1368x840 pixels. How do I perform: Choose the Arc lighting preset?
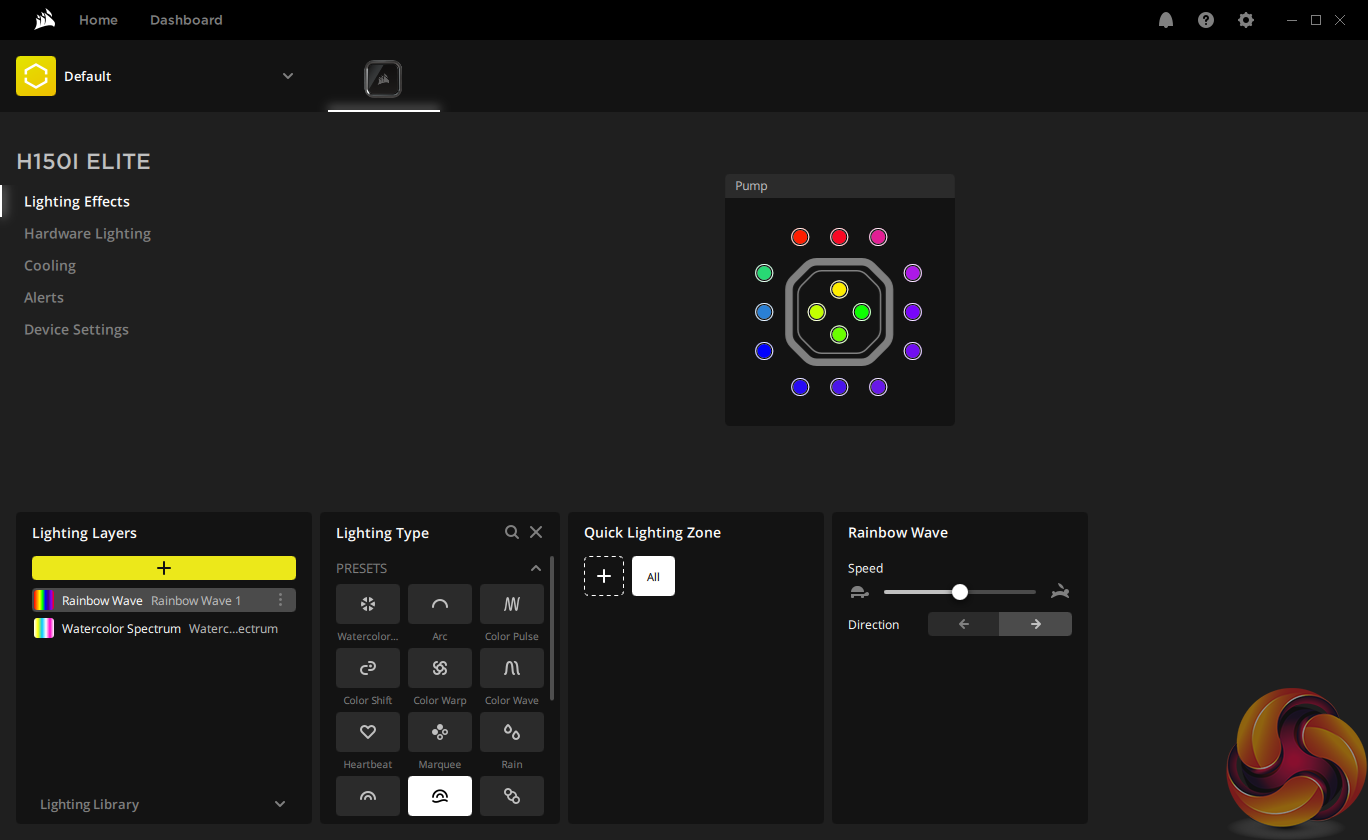pos(440,604)
